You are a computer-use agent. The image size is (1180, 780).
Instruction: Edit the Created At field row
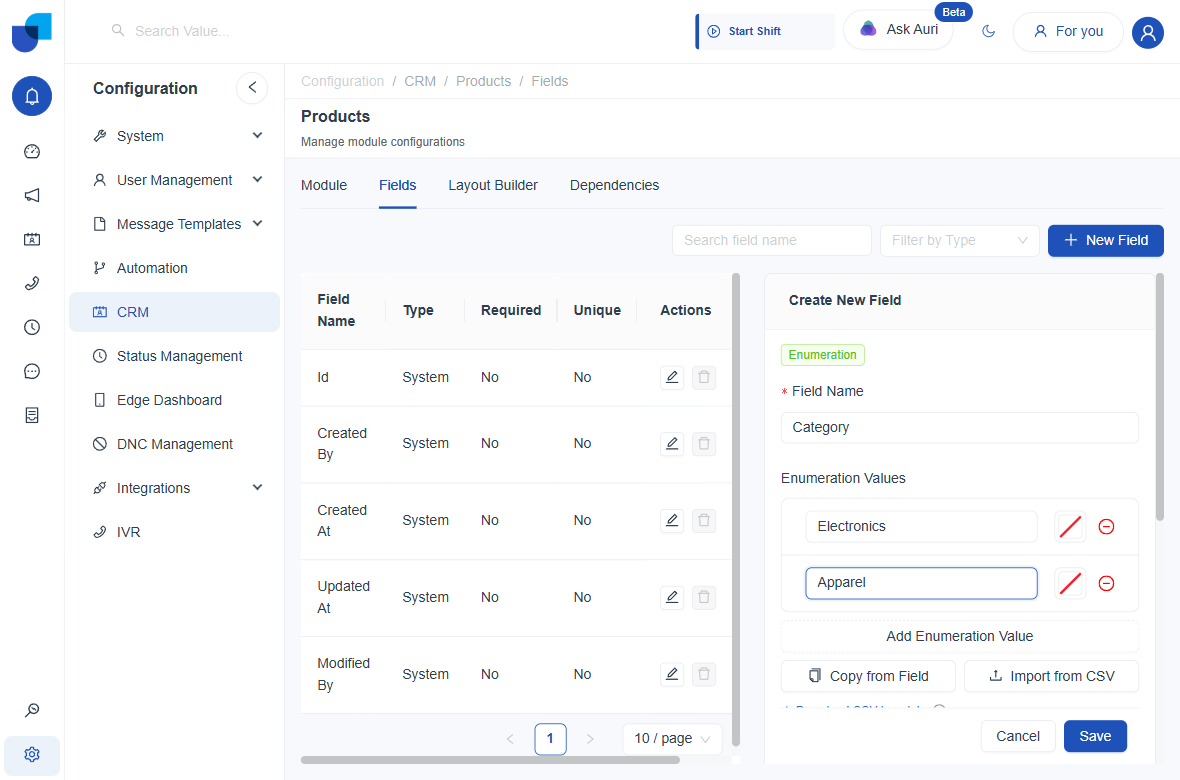(x=672, y=520)
